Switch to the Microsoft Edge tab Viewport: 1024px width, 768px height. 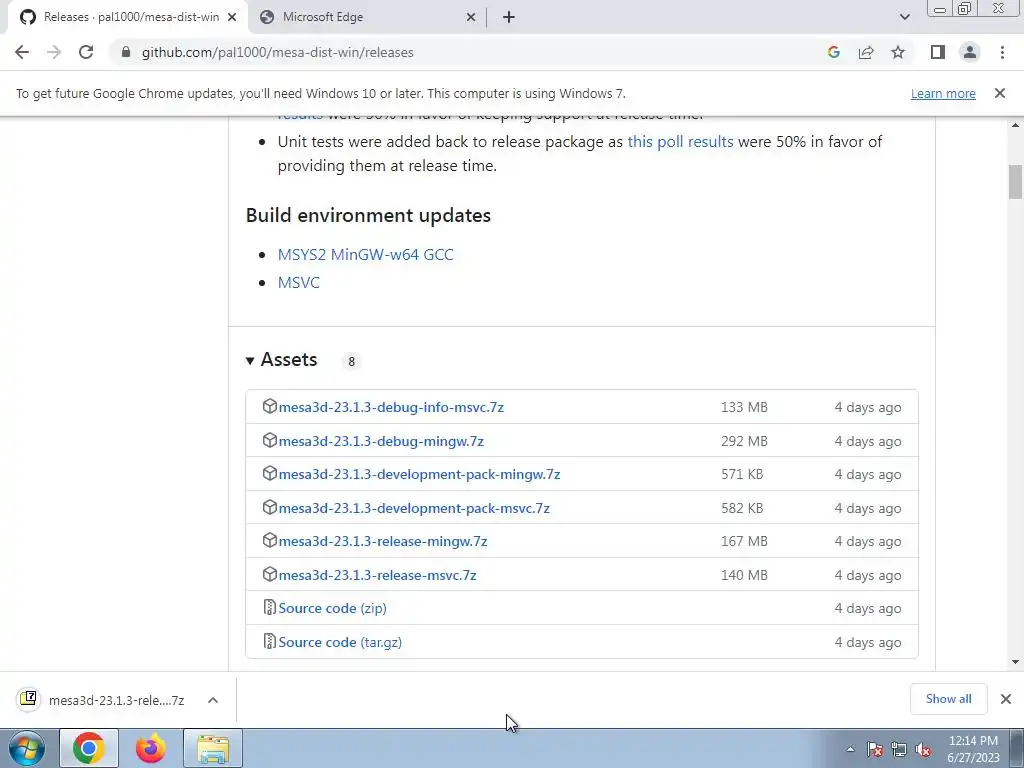click(369, 17)
